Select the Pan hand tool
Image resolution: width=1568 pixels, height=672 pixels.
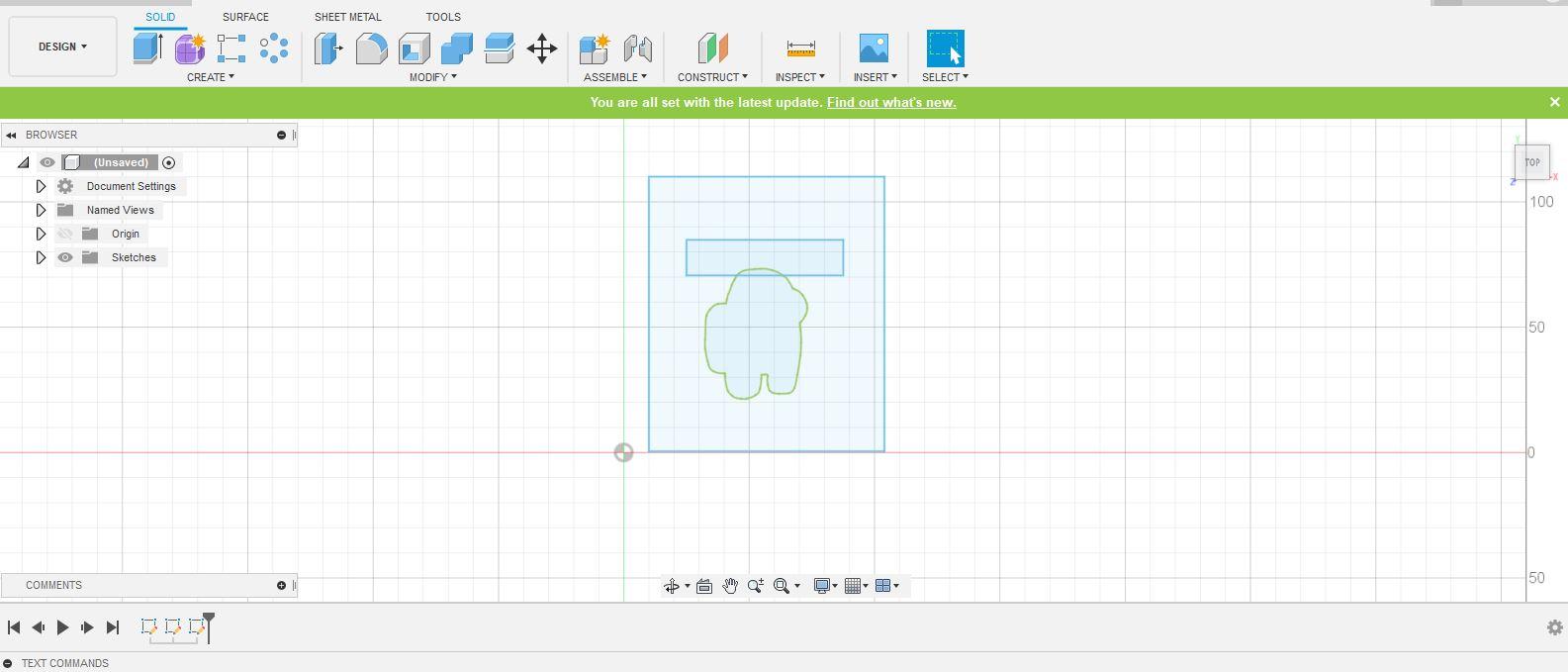[x=730, y=586]
